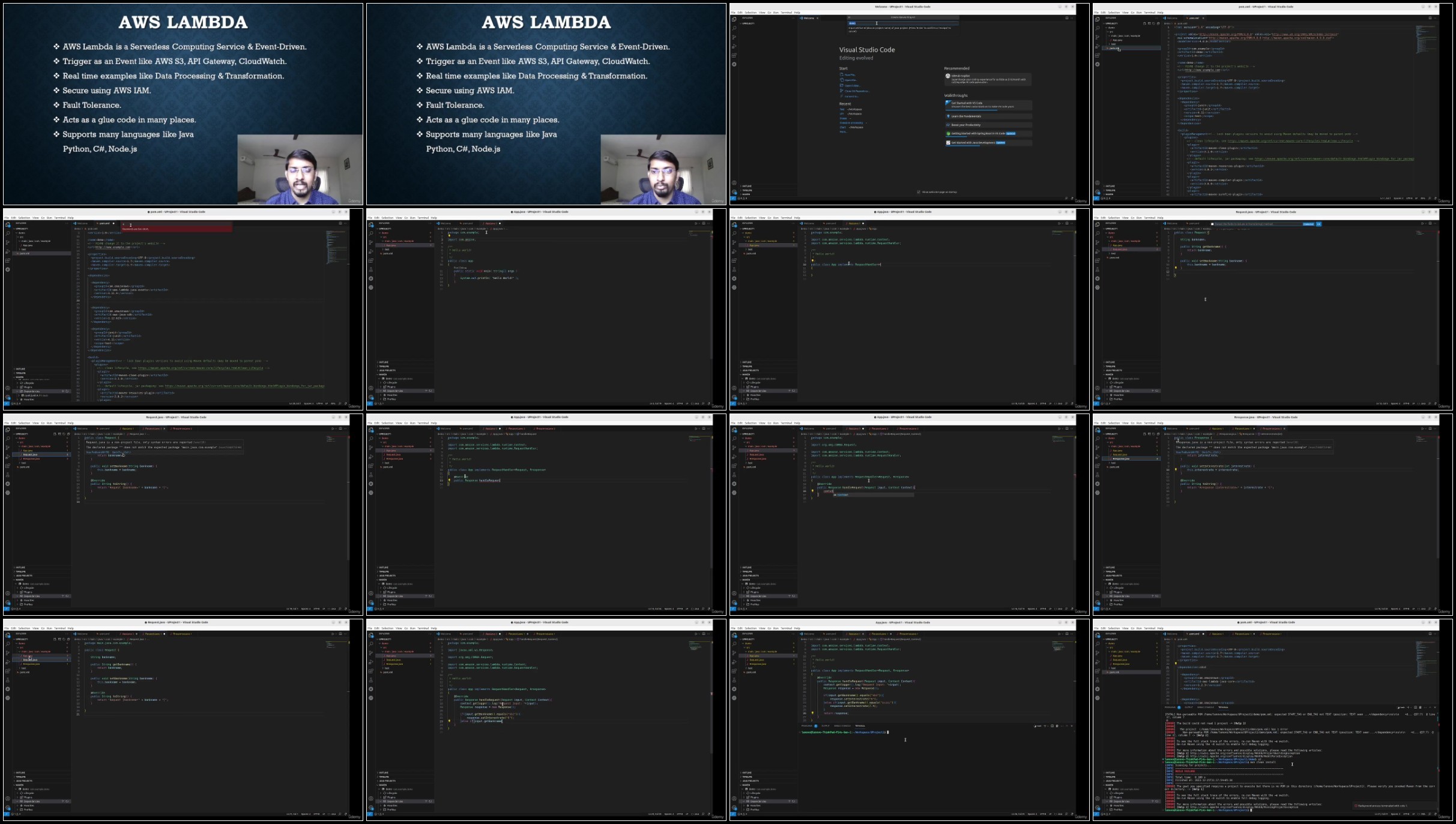
Task: Open Get Started with Java Development walkthrough
Action: click(989, 143)
